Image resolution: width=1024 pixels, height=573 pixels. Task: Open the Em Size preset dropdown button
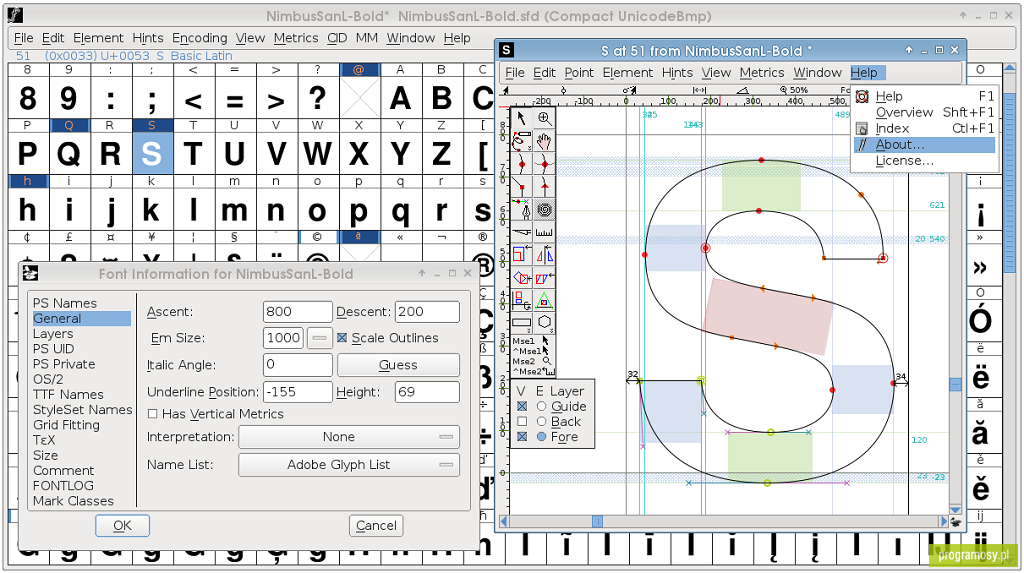319,338
